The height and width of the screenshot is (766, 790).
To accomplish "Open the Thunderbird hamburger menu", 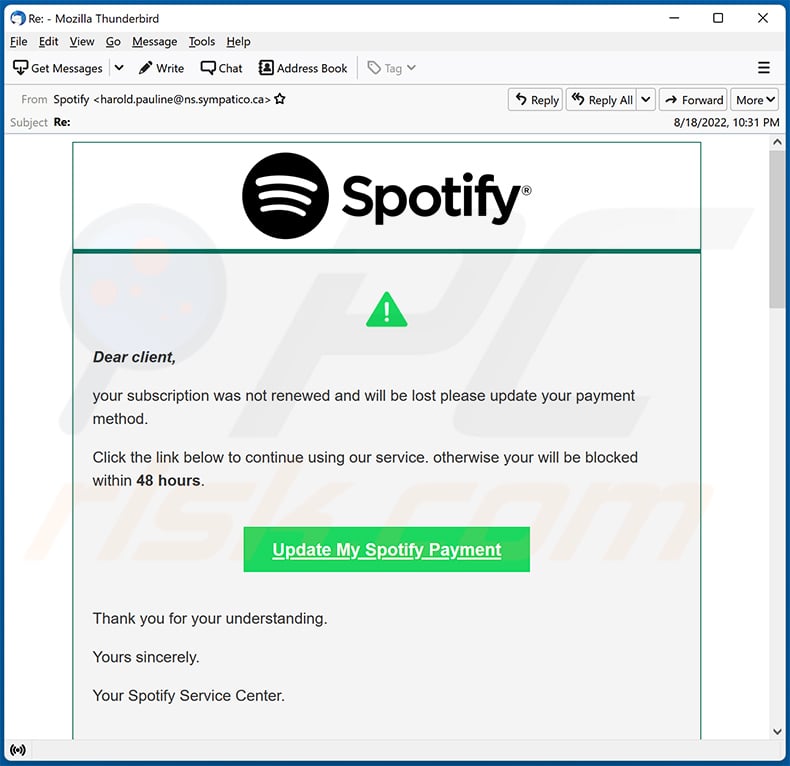I will click(x=764, y=68).
